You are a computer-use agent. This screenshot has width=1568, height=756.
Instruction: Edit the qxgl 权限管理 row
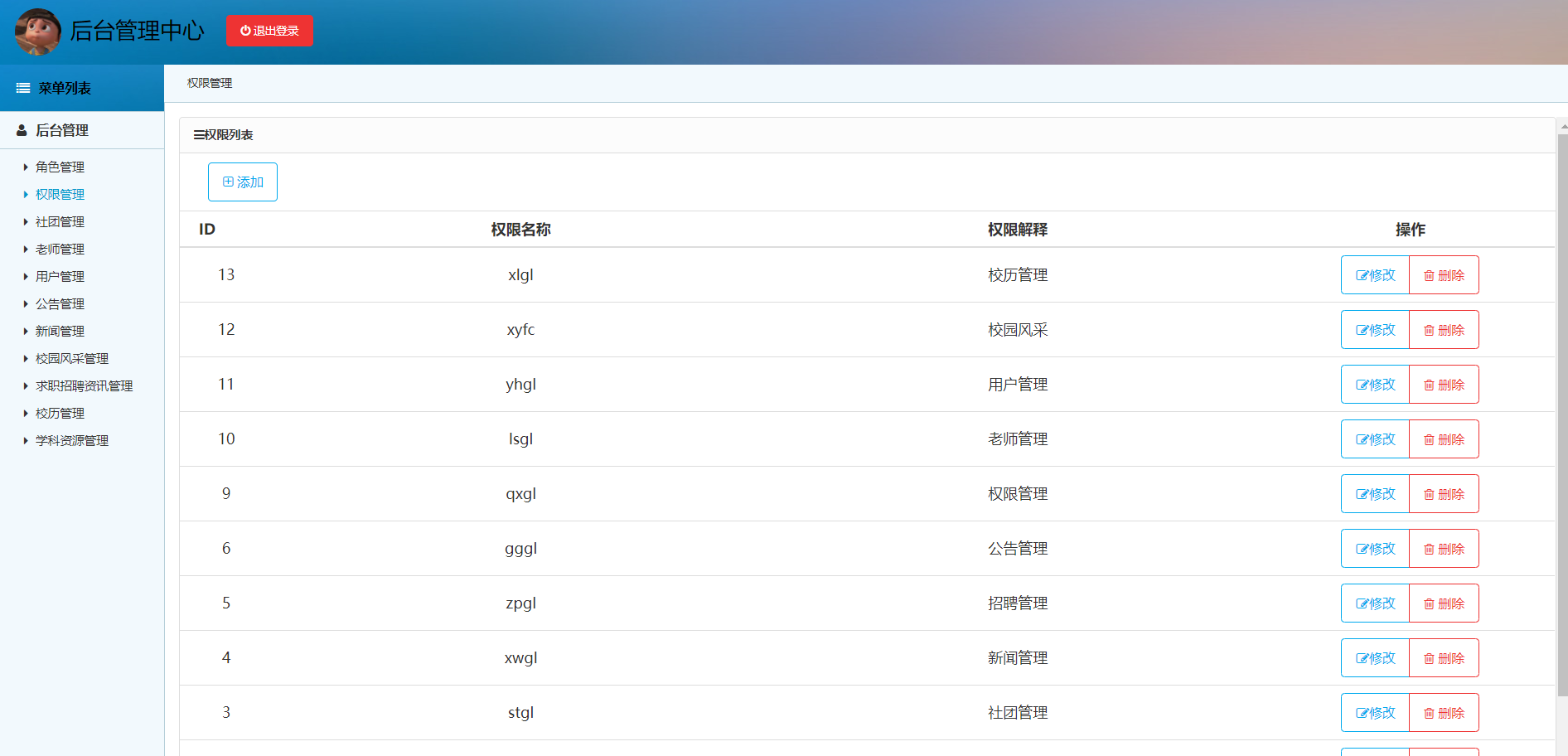click(1375, 493)
